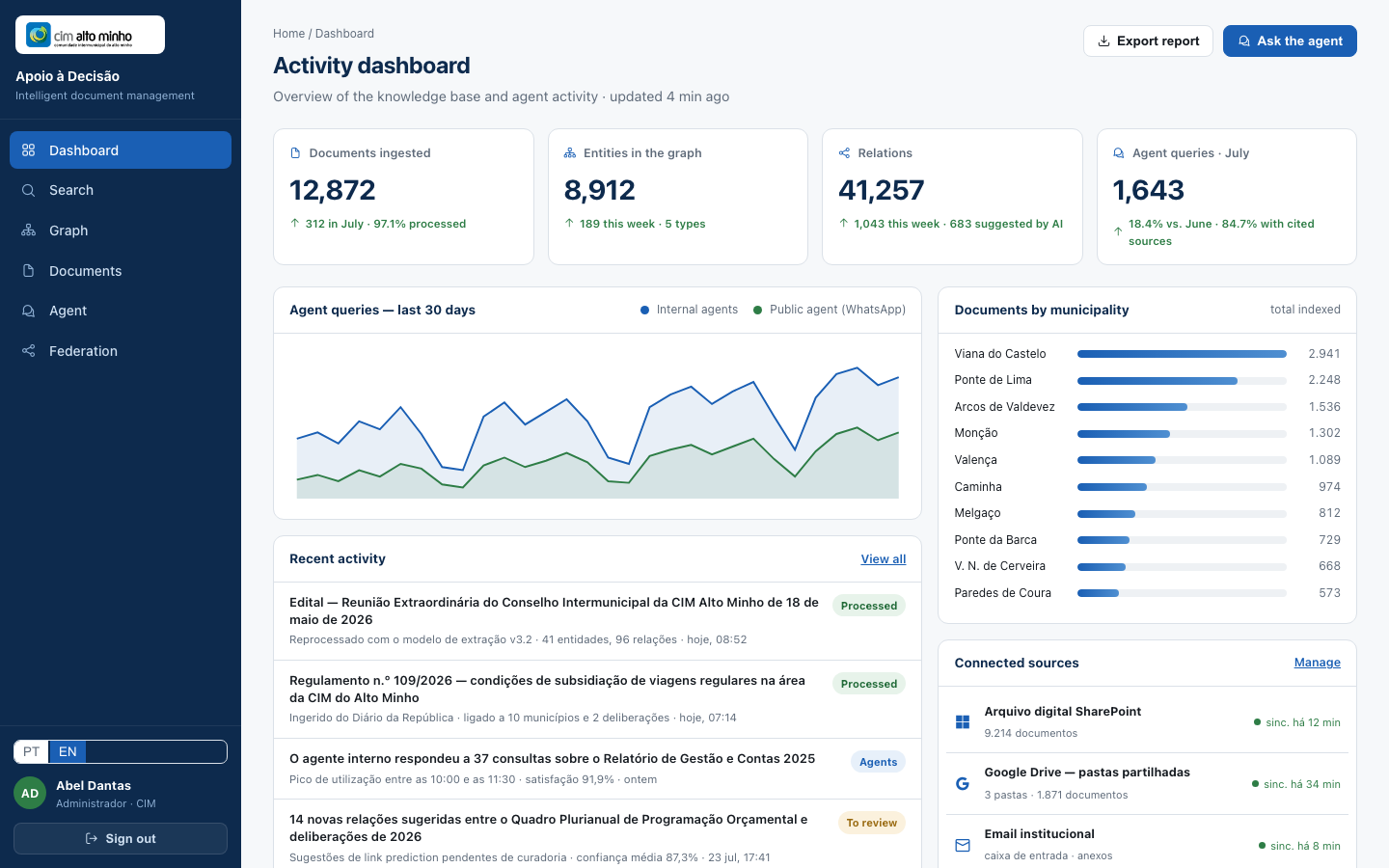The width and height of the screenshot is (1389, 868).
Task: Click the up arrow beside 189 this week
Action: click(569, 223)
